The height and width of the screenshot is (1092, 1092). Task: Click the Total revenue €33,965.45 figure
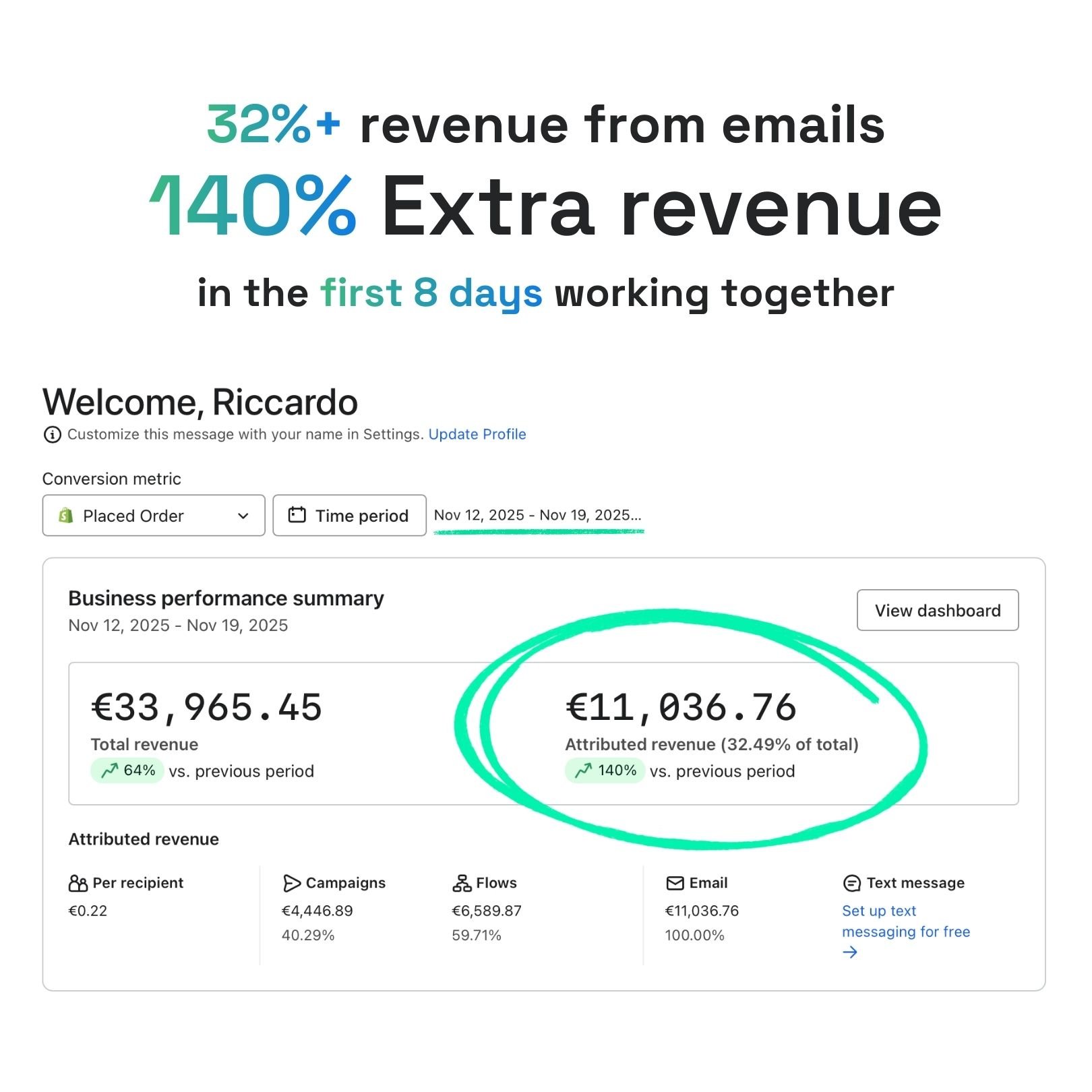[x=207, y=707]
